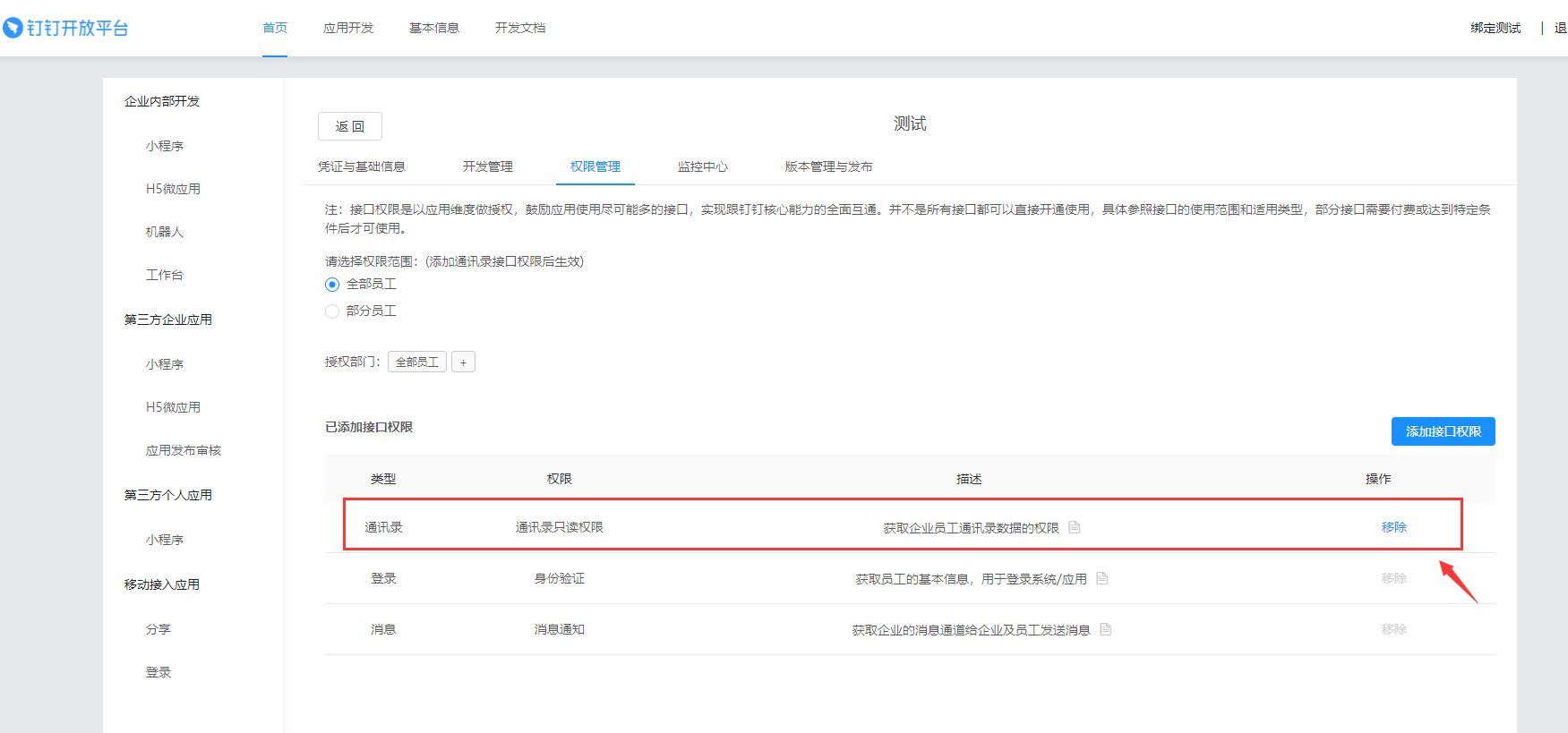Viewport: 1568px width, 733px height.
Task: Select the 全部员工 radio button
Action: point(332,285)
